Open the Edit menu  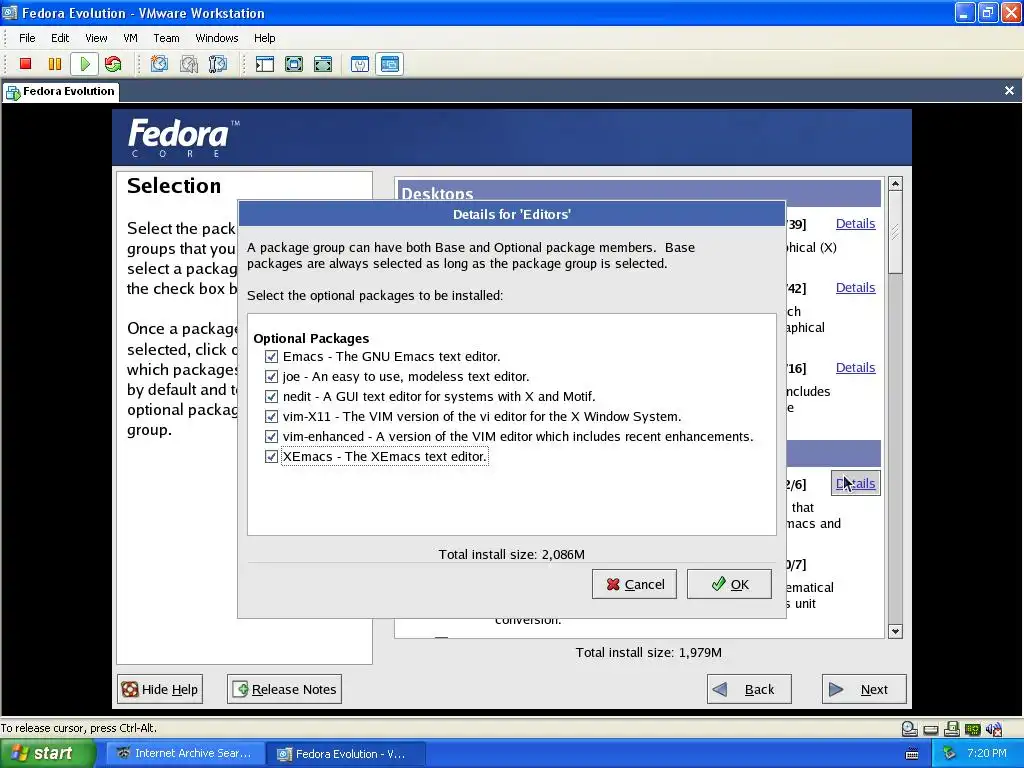click(x=60, y=38)
